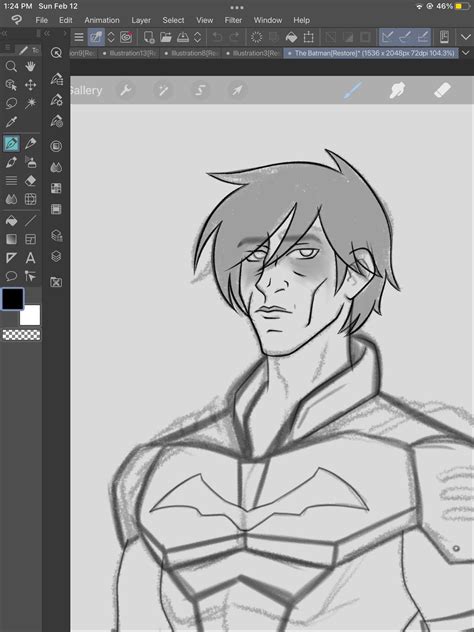This screenshot has height=632, width=474.
Task: Switch to the Illustration13 canvas tab
Action: tap(129, 53)
